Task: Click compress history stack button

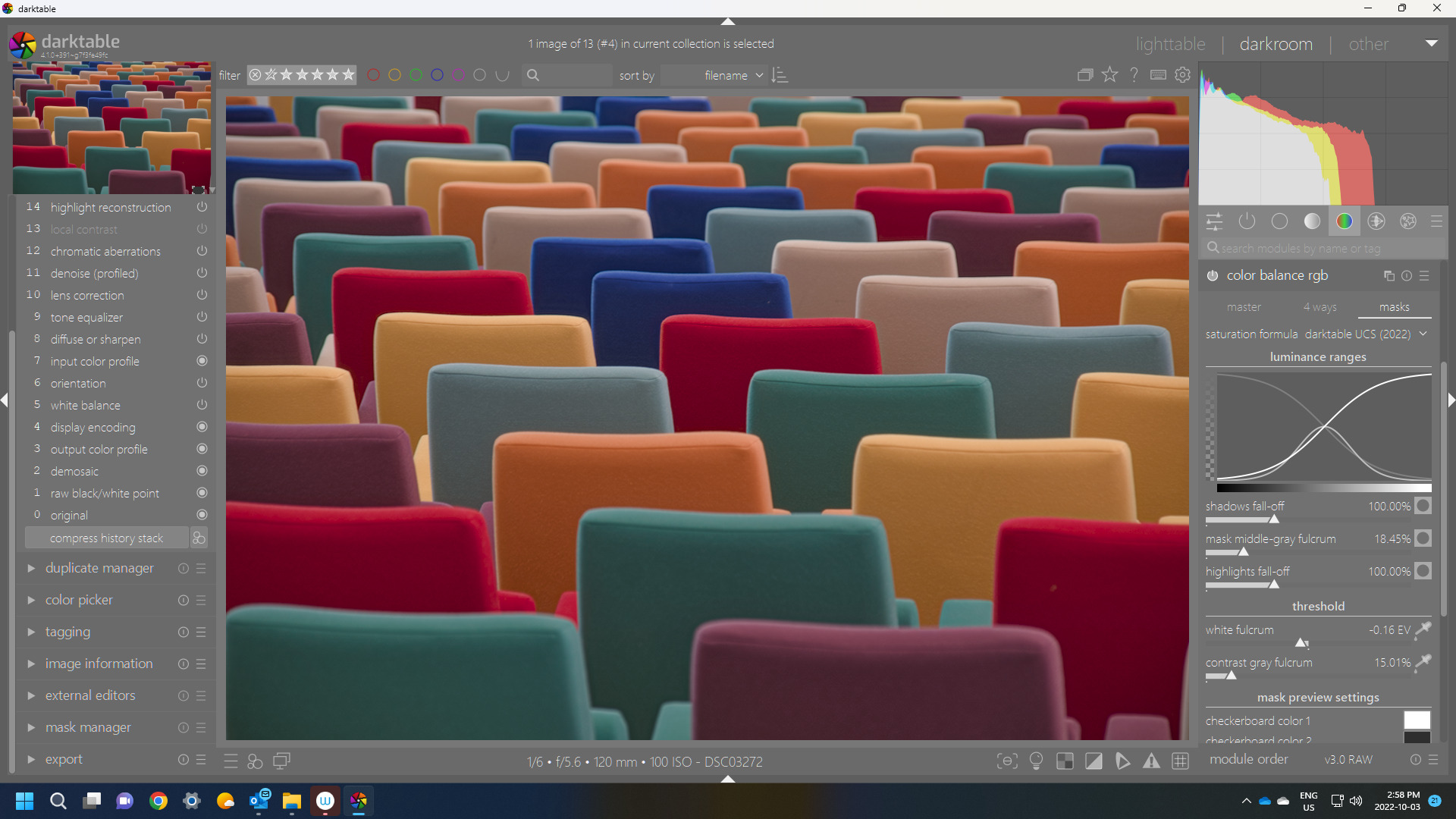Action: (106, 538)
